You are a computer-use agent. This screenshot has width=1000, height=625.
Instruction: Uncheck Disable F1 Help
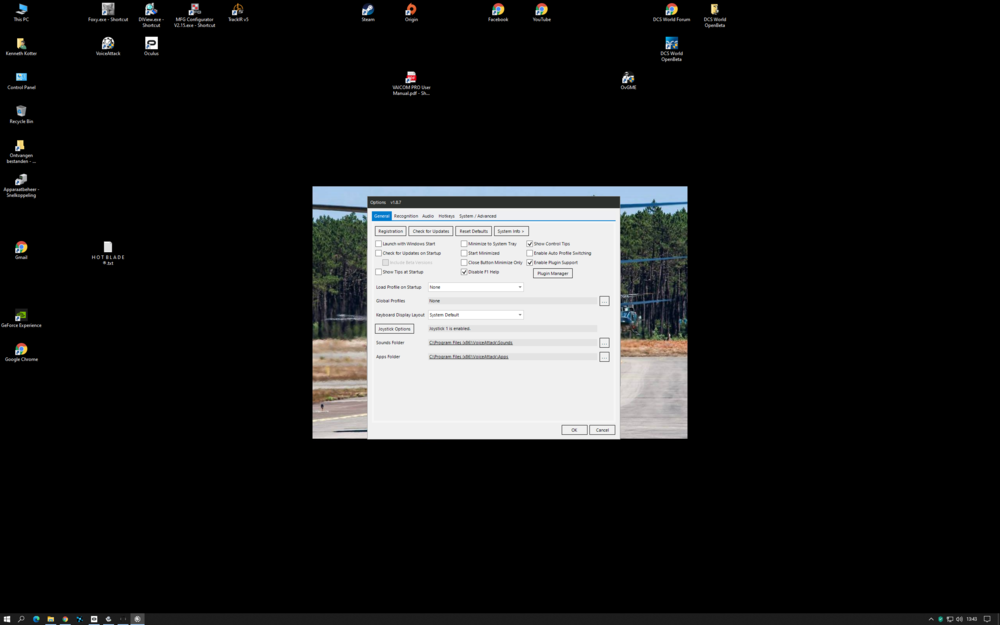[x=463, y=271]
